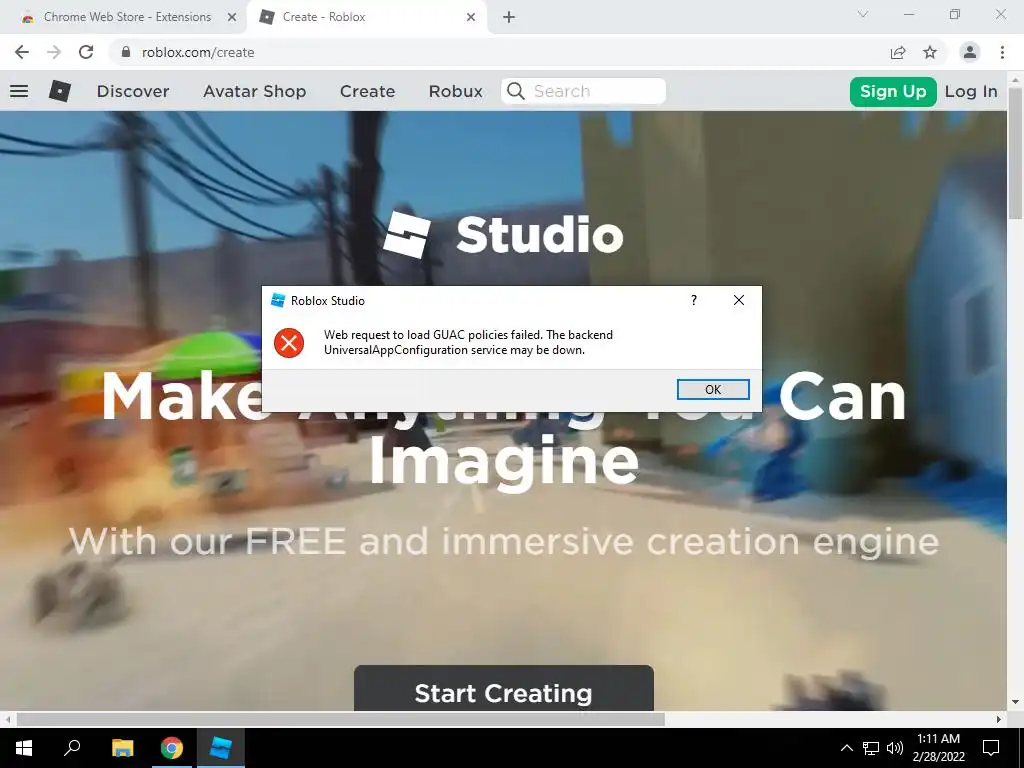Screen dimensions: 1024x768
Task: Show hidden system tray icons
Action: [x=846, y=748]
